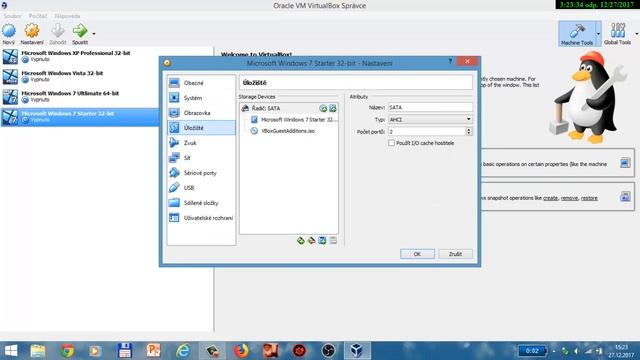This screenshot has height=360, width=640.
Task: Click the remove selected attachment icon
Action: (x=333, y=240)
